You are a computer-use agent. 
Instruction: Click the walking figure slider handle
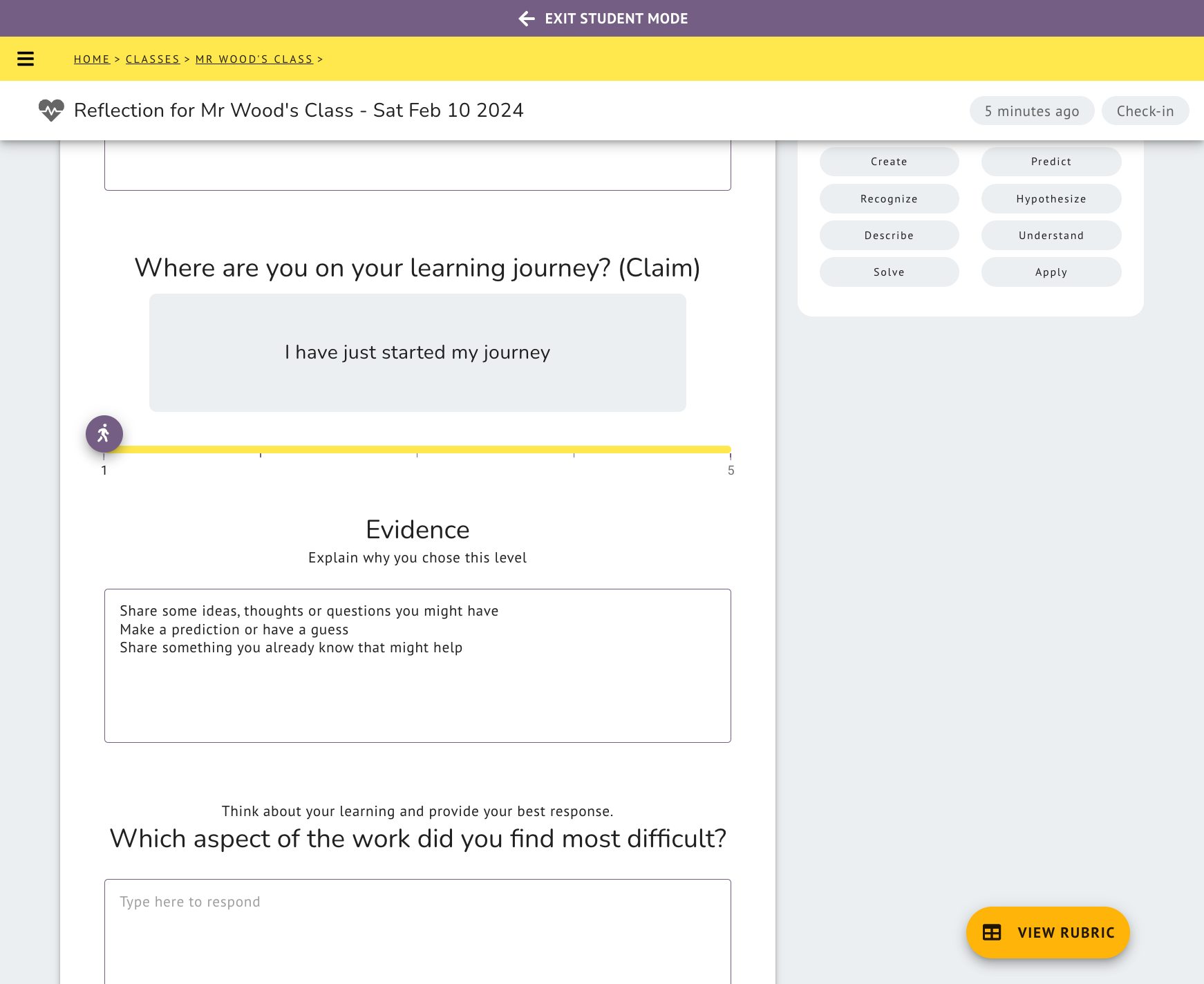pyautogui.click(x=104, y=434)
